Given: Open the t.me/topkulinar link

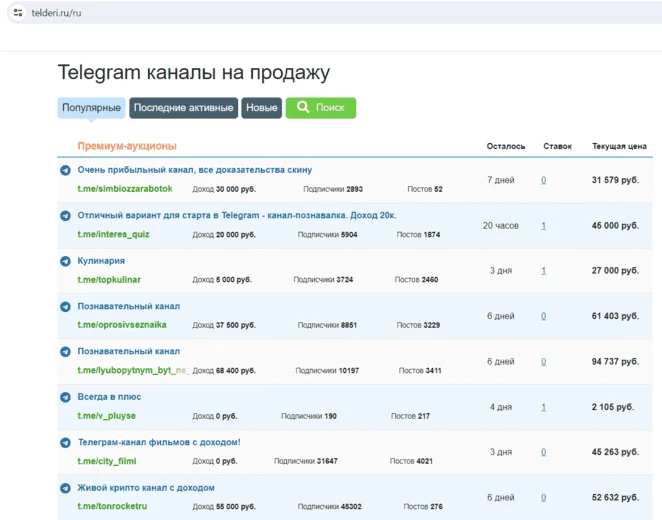Looking at the screenshot, I should tap(109, 280).
